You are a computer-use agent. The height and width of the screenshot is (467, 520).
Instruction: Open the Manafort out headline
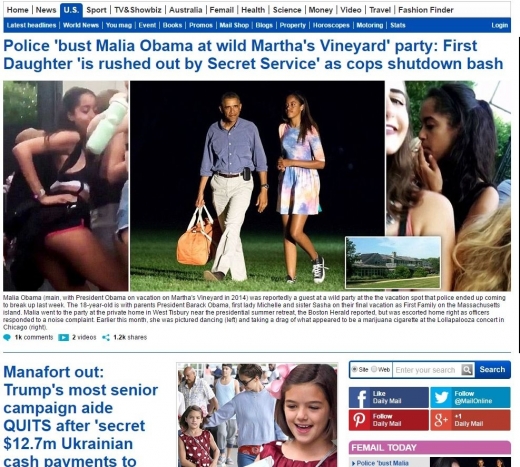coord(81,416)
